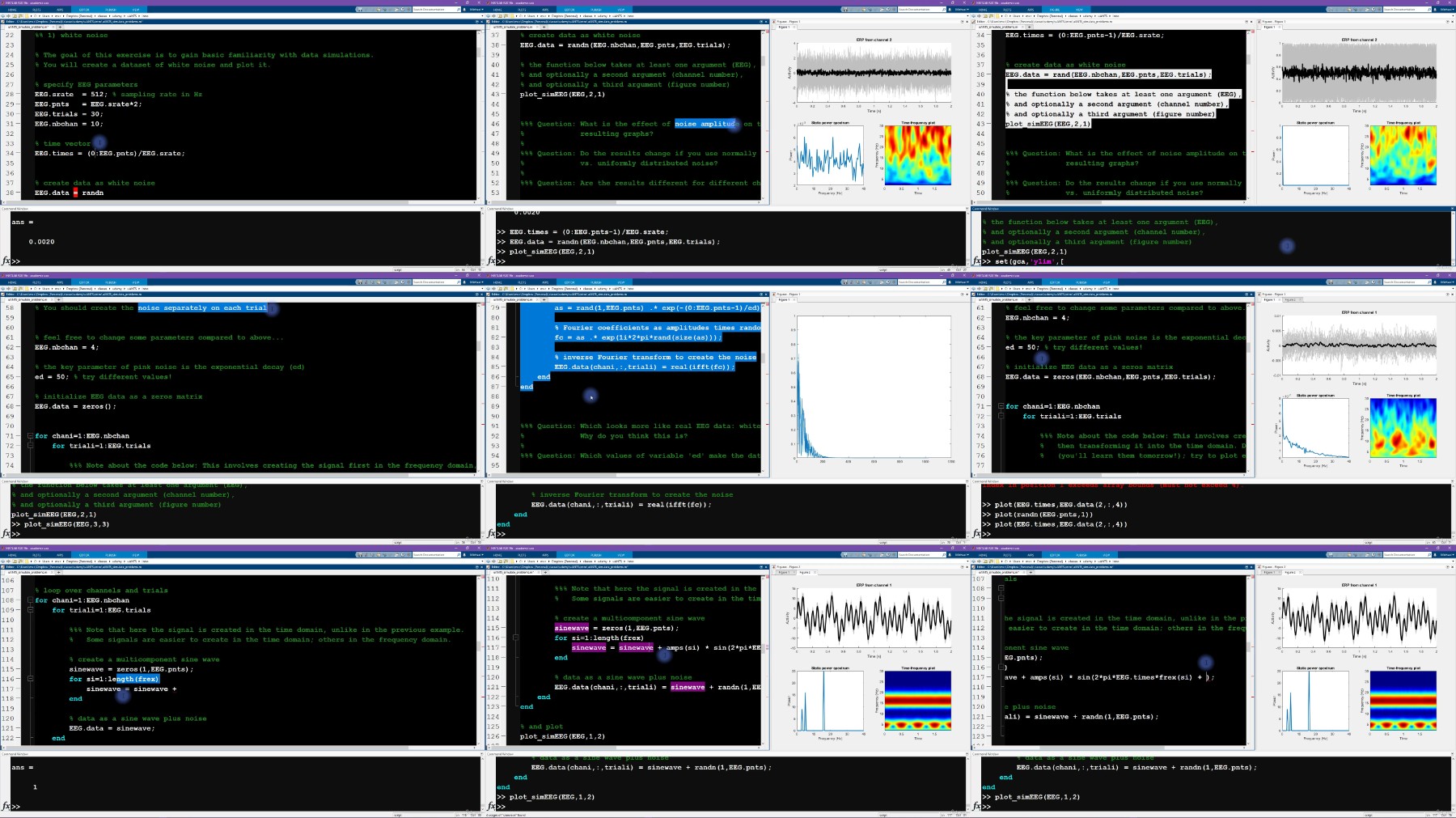Expand address bar dropdown, window starting line 22
Image resolution: width=1456 pixels, height=818 pixels.
[483, 16]
